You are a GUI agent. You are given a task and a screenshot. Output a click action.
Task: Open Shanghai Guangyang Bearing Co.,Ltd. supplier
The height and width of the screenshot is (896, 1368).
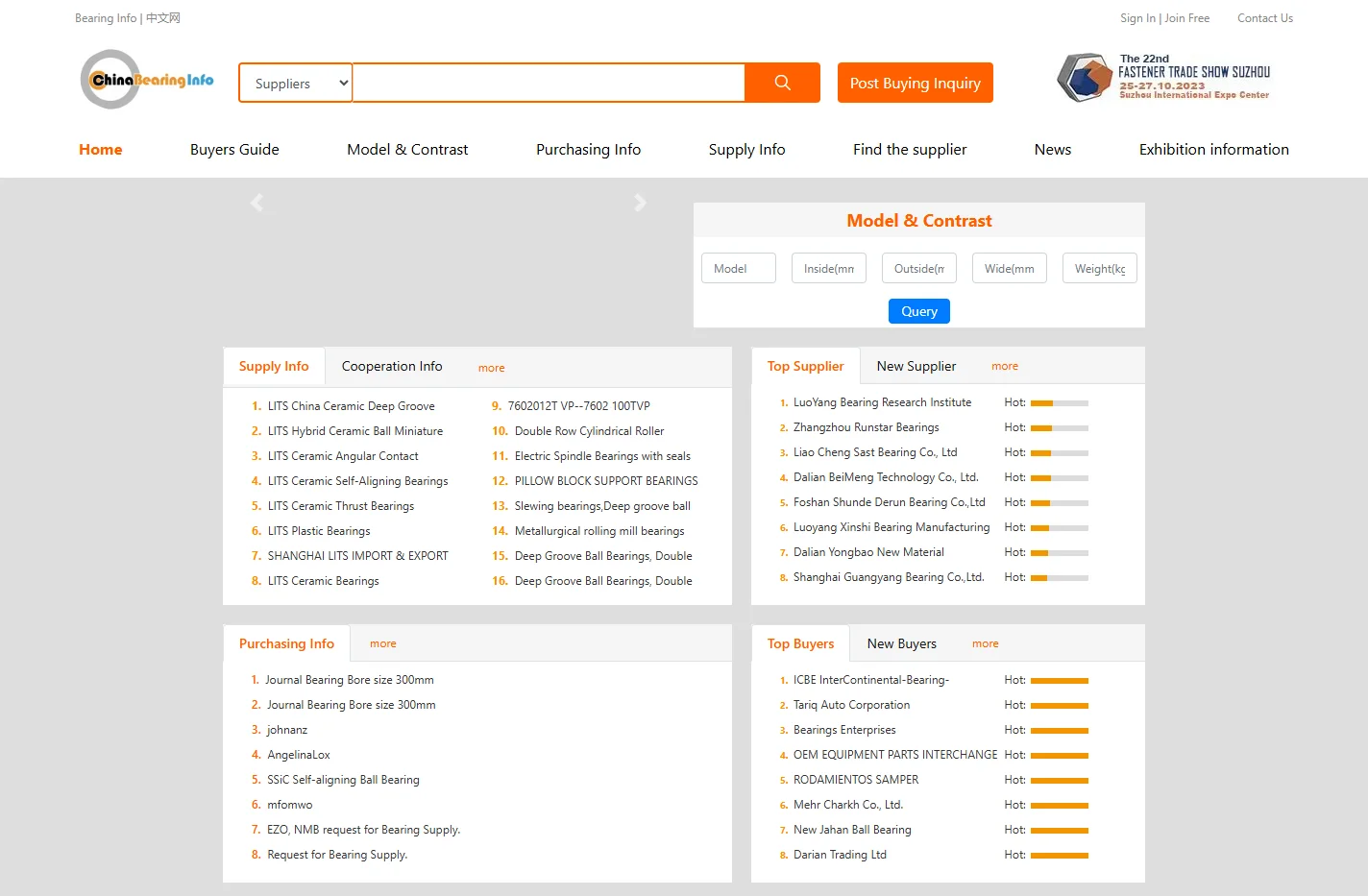tap(889, 577)
